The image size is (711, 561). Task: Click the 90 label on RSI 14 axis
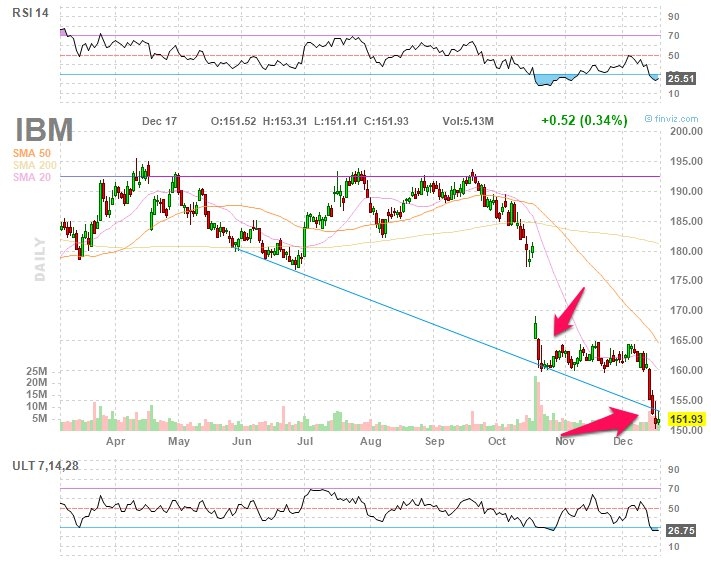(673, 17)
